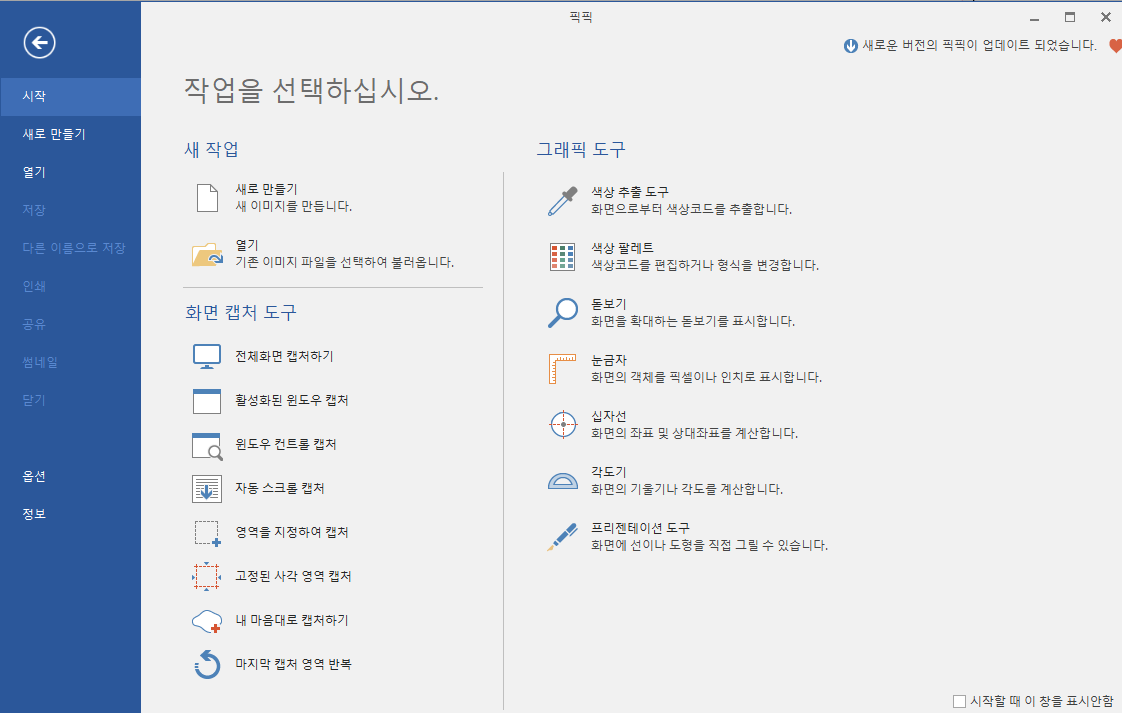Select 새로 만들기 in the sidebar
The height and width of the screenshot is (713, 1122).
pos(70,135)
